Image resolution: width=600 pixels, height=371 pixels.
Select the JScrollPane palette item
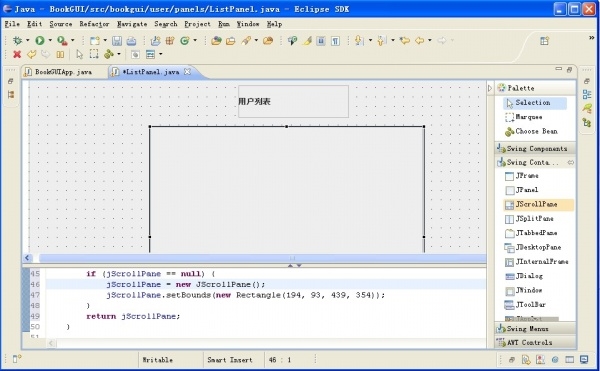(538, 205)
